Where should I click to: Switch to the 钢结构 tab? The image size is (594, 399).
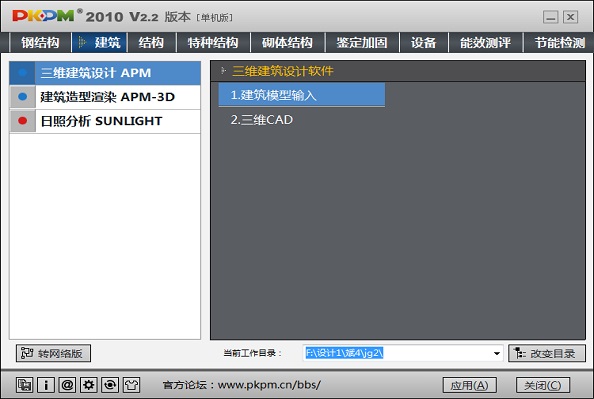tap(40, 42)
